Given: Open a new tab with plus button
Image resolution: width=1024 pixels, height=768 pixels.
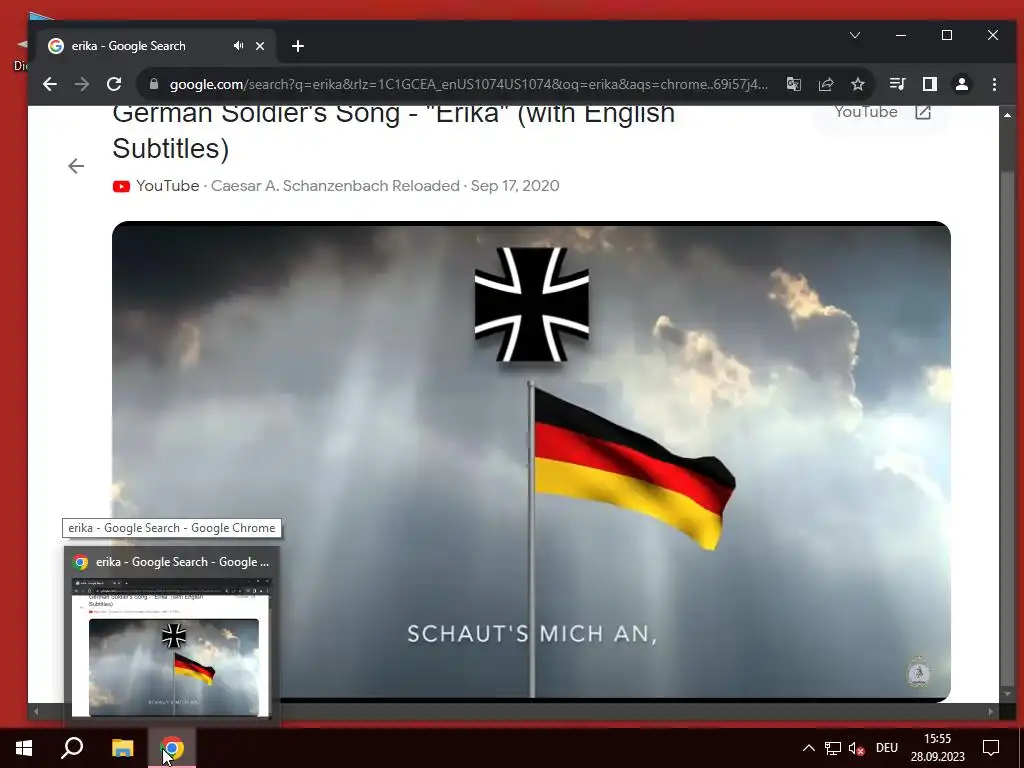Looking at the screenshot, I should click(298, 46).
